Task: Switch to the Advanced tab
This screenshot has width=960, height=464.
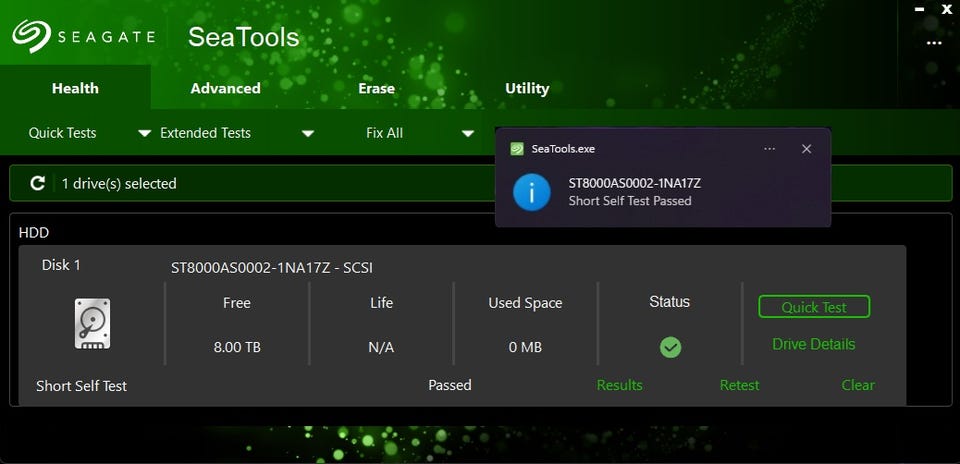Action: pos(225,88)
